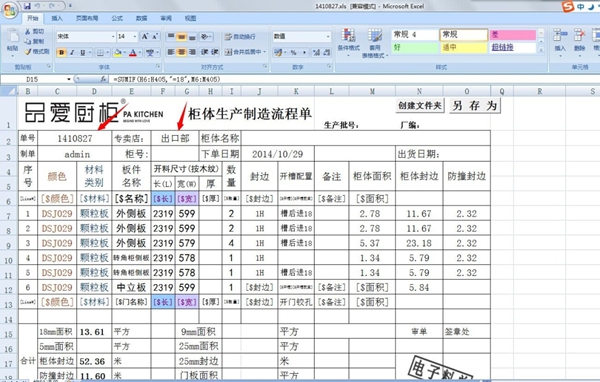Screen dimensions: 600x382
Task: Click the Orientation text rotation icon
Action: (x=205, y=36)
